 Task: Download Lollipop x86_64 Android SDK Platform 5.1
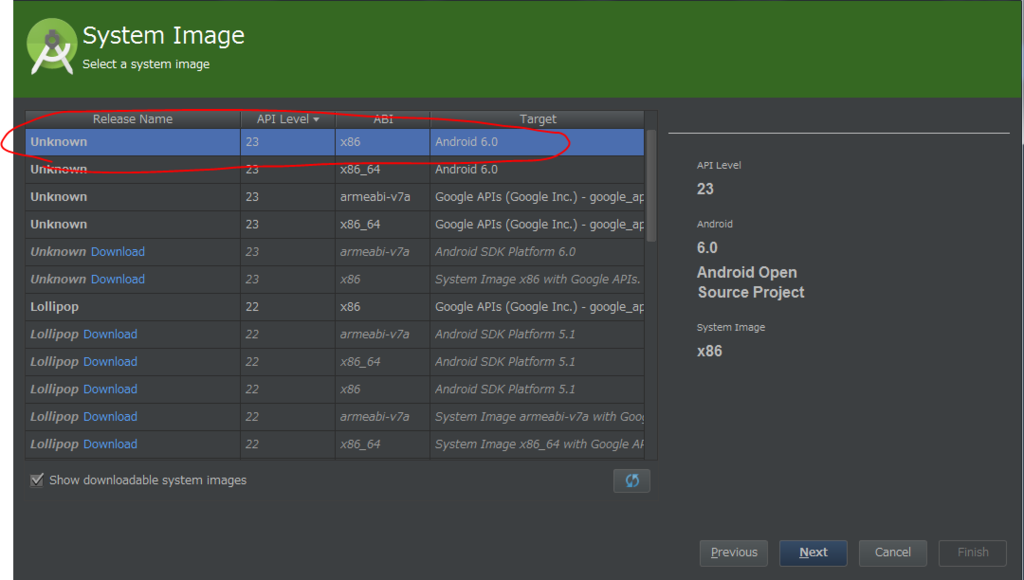pyautogui.click(x=110, y=361)
